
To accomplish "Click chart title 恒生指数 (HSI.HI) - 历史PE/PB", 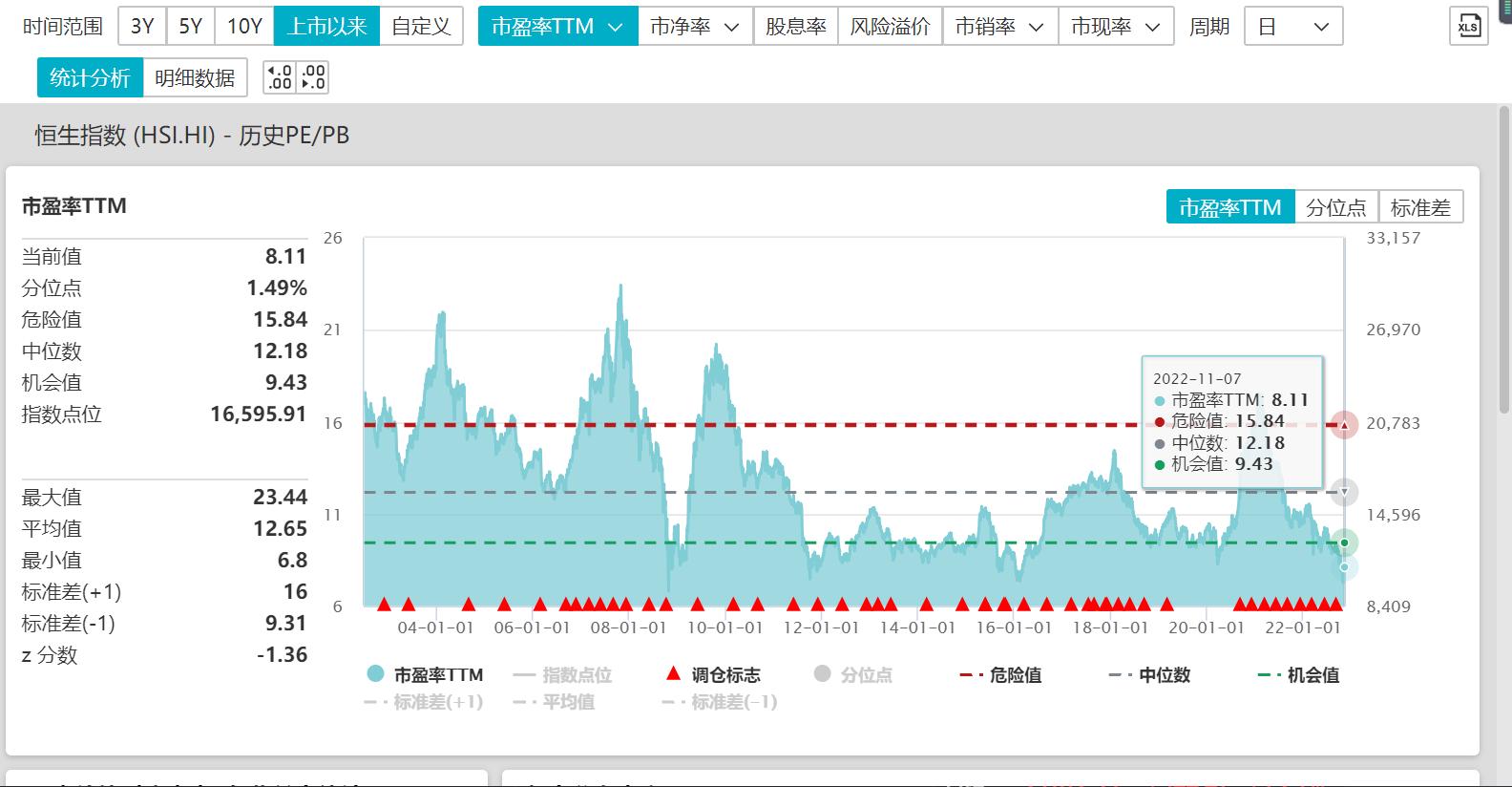I will (192, 136).
